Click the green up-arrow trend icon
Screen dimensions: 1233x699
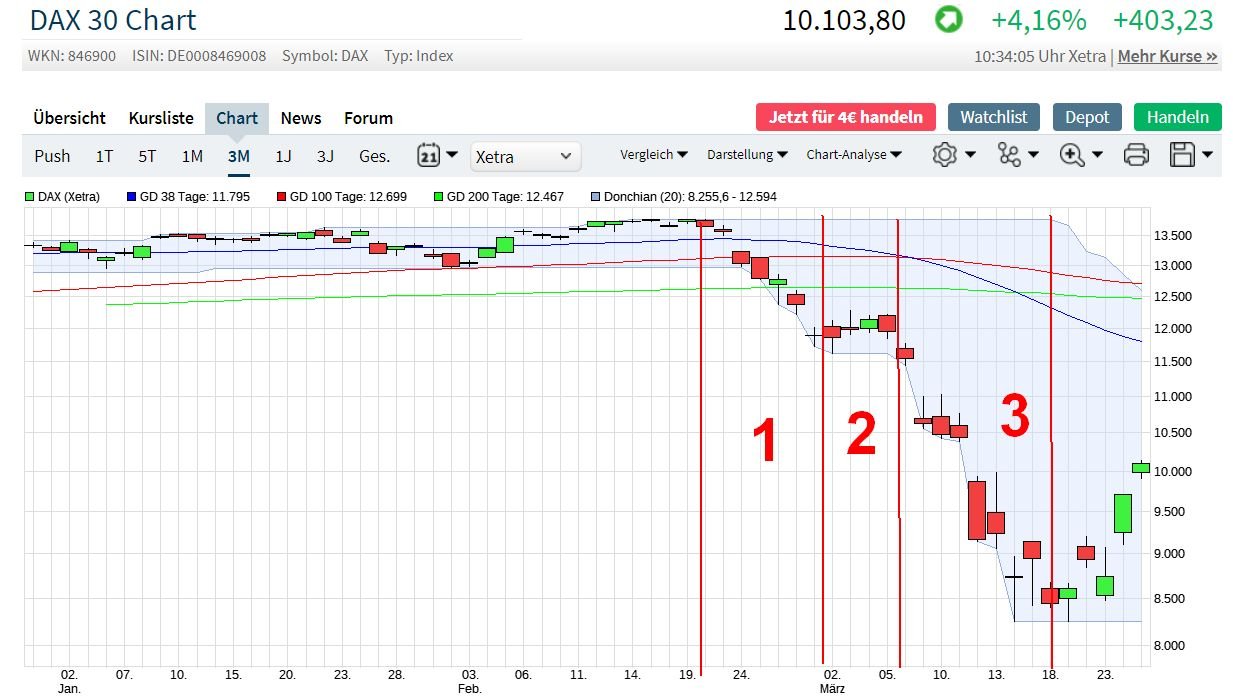948,20
